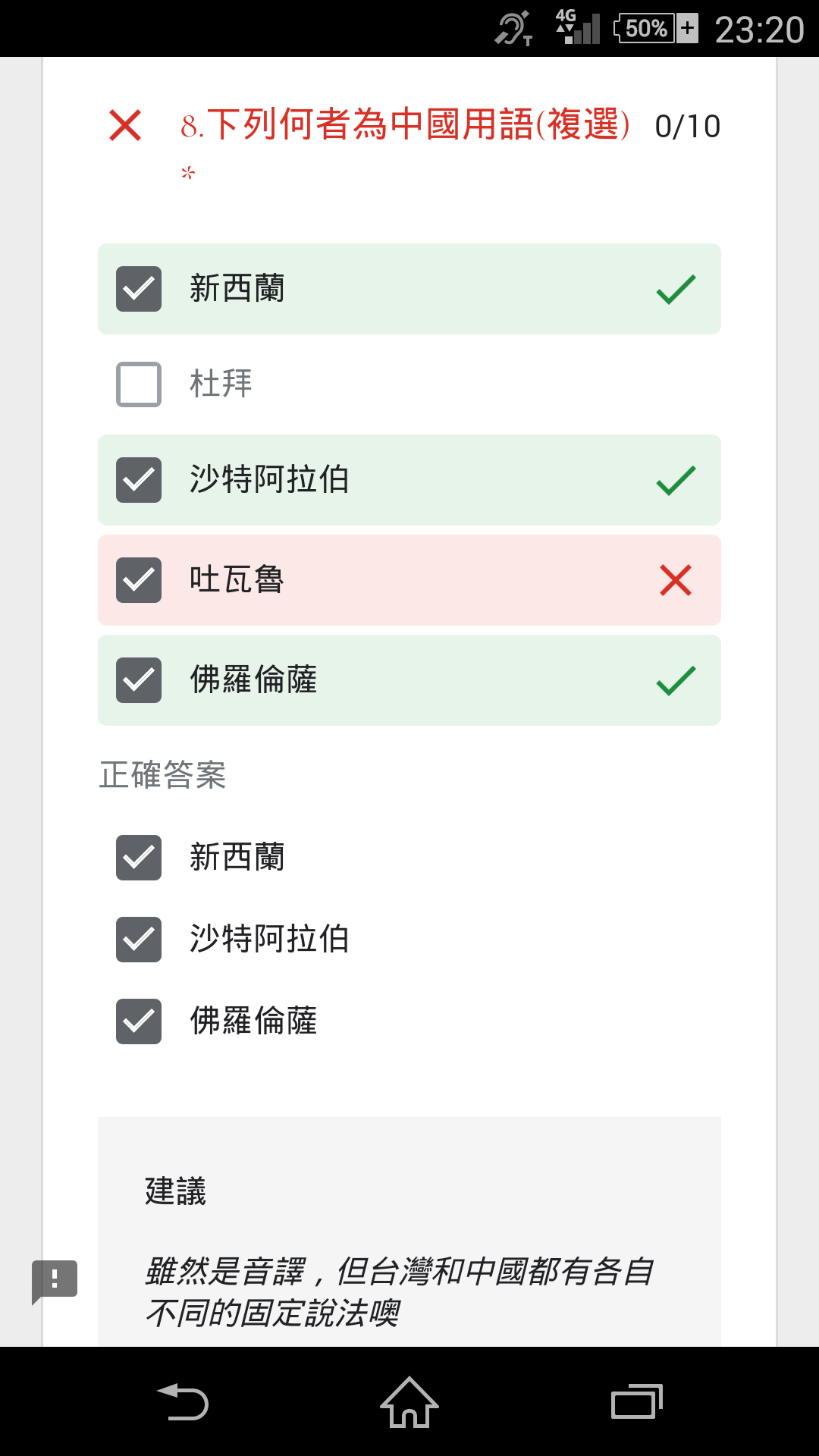Tap the battery 50% status icon
The width and height of the screenshot is (819, 1456).
[x=656, y=28]
